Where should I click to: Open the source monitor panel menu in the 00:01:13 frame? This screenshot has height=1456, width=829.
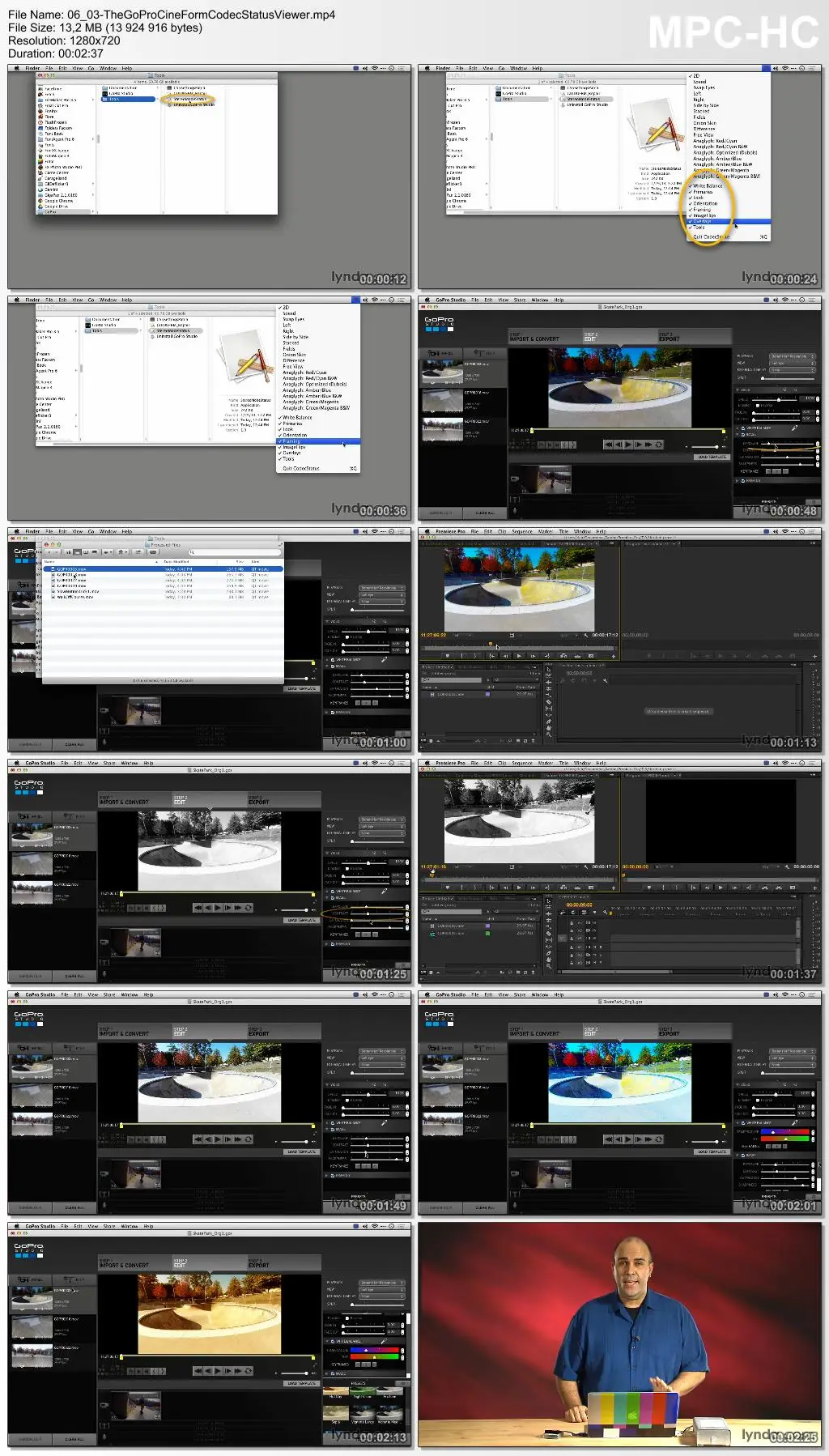coord(611,543)
